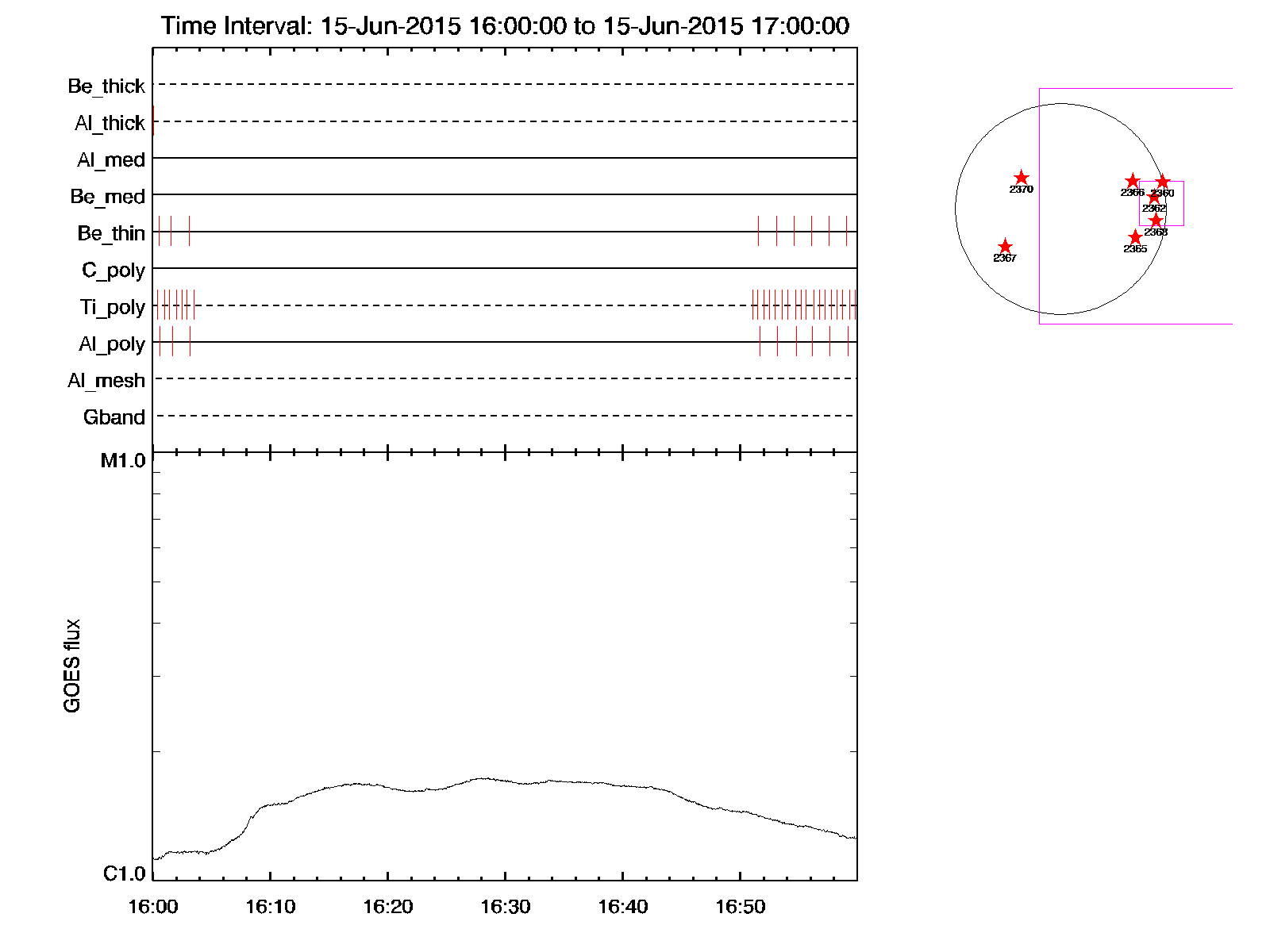Click the 16:10 time axis label
The height and width of the screenshot is (952, 1270).
pos(270,907)
